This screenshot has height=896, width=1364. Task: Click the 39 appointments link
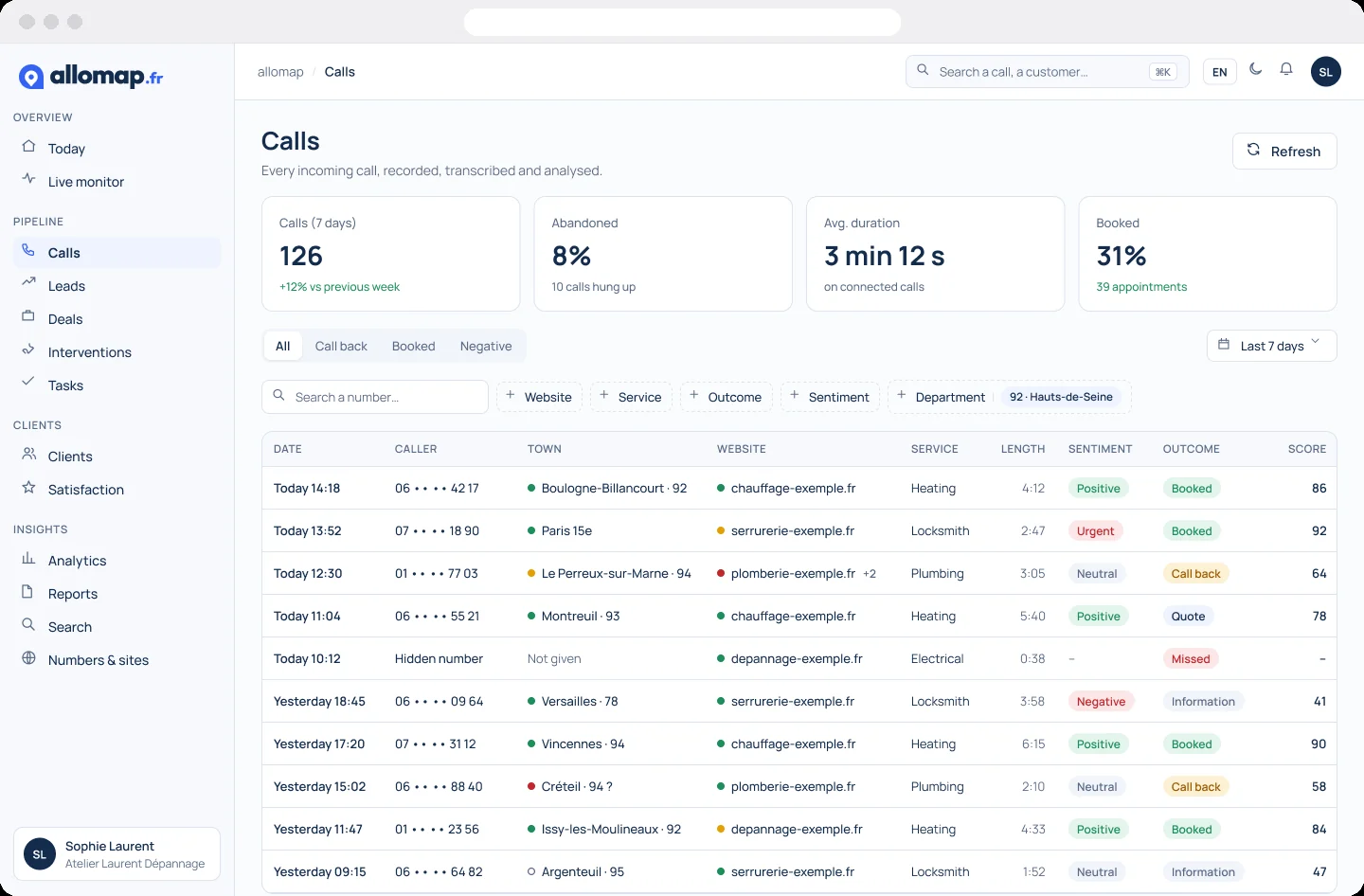1141,287
